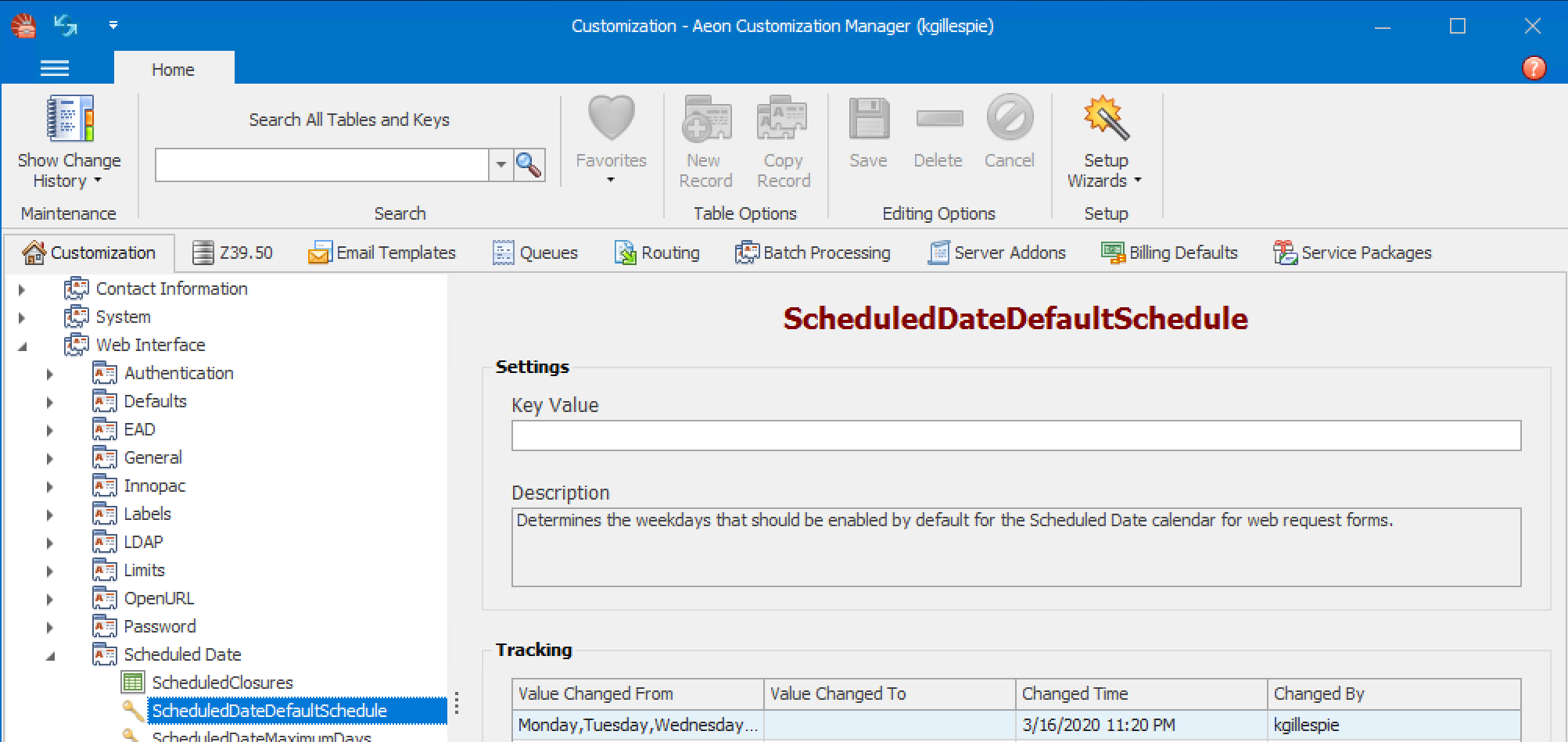Open the search history dropdown arrow
Image resolution: width=1568 pixels, height=742 pixels.
coord(501,165)
